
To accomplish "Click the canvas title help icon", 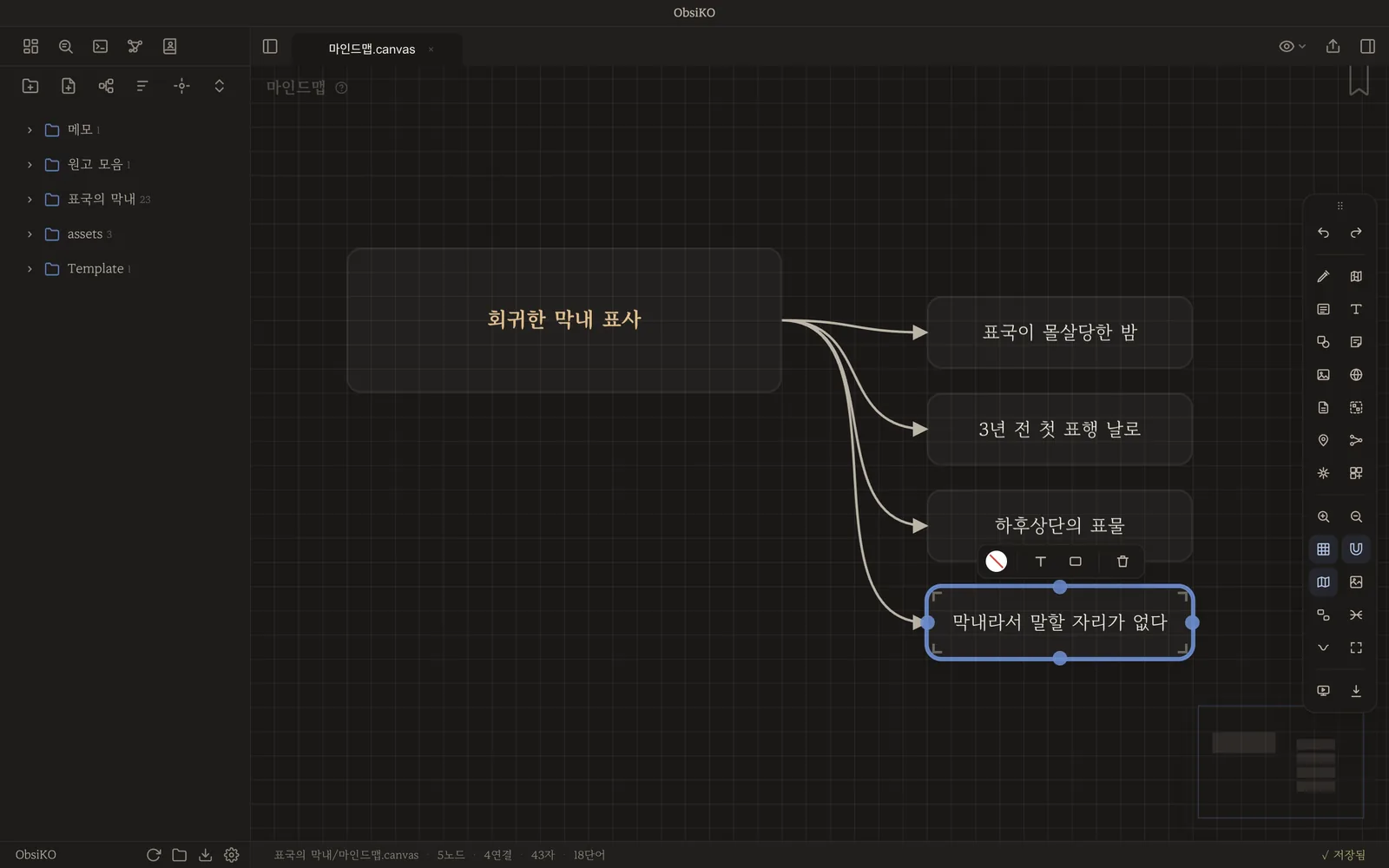I will pos(341,88).
